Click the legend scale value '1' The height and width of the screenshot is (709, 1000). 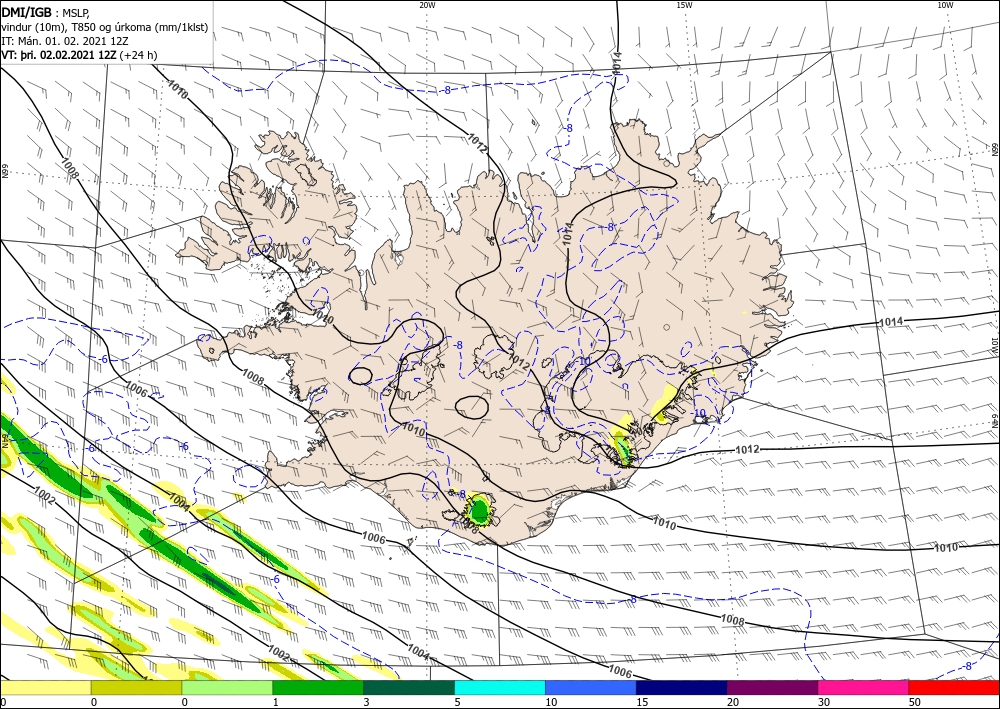tap(276, 702)
